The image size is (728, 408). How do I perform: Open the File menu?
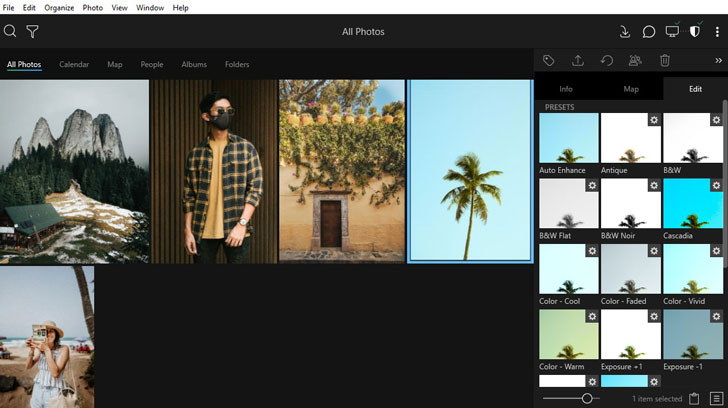(8, 7)
